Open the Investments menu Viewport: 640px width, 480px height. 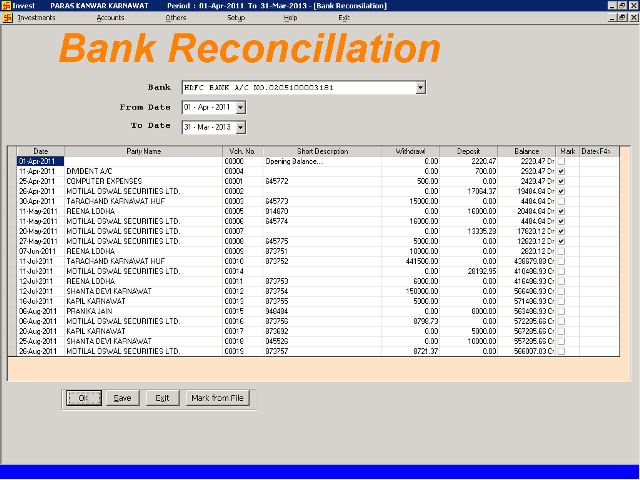pyautogui.click(x=35, y=18)
